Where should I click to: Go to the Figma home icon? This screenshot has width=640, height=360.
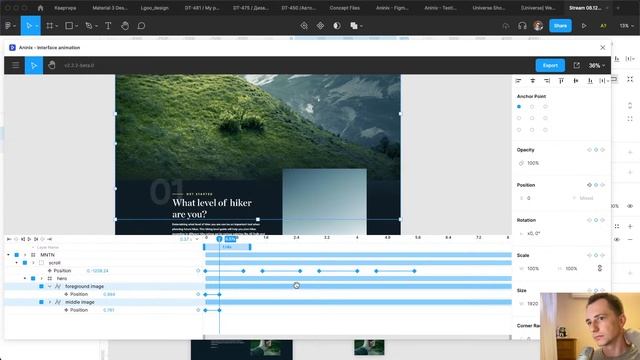40,8
